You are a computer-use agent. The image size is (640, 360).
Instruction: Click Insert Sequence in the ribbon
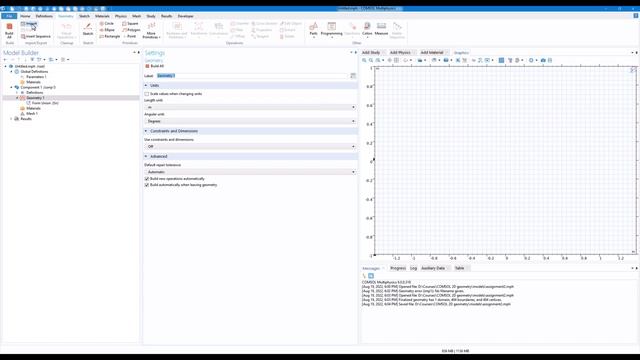click(36, 36)
